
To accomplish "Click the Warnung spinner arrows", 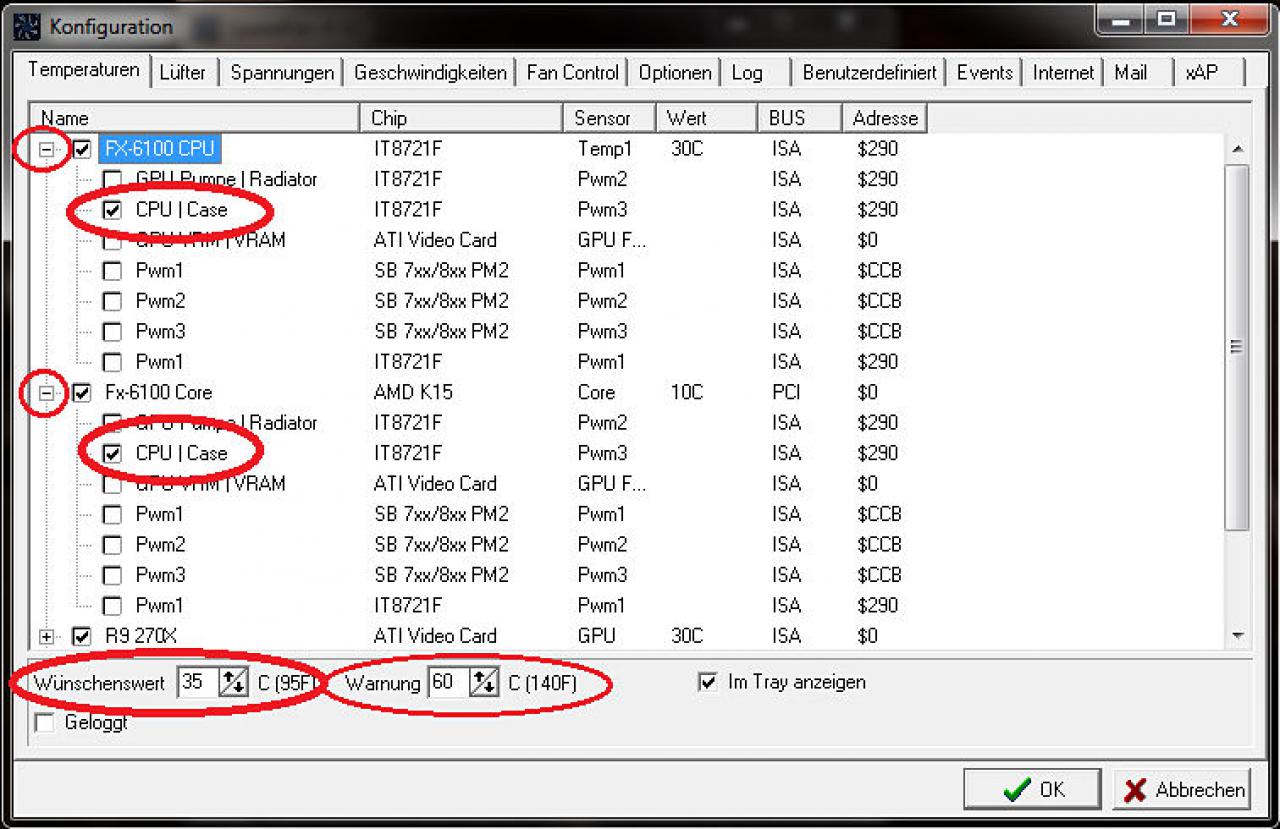I will coord(484,683).
